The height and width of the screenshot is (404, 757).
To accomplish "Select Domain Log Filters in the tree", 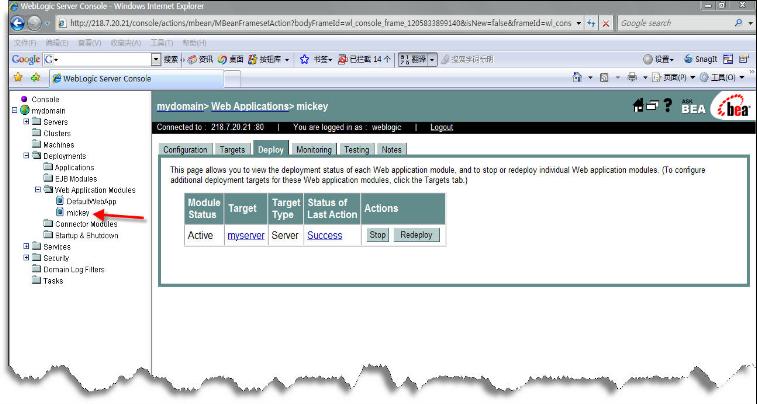I will click(74, 269).
